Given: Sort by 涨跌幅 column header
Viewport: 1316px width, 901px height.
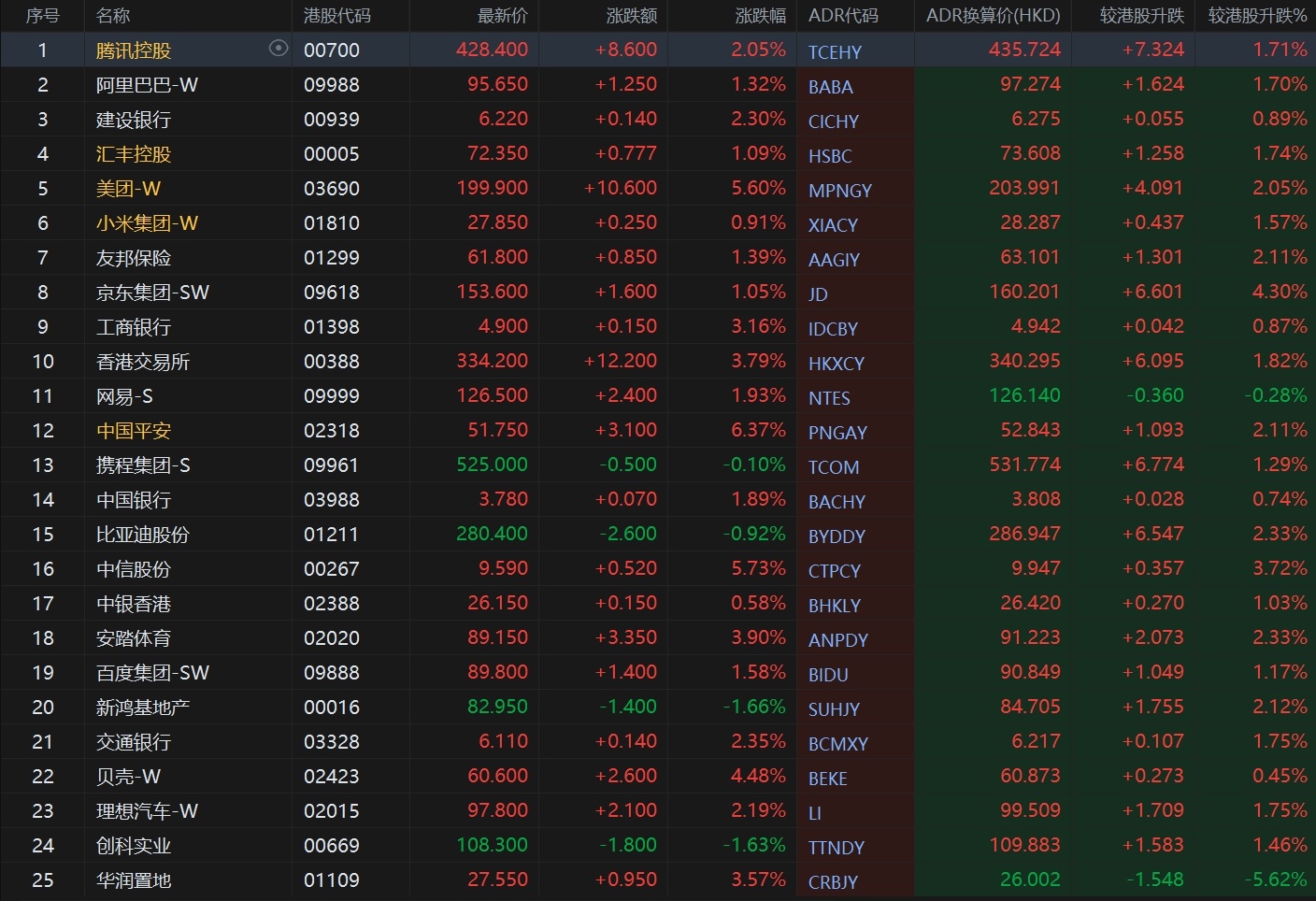Looking at the screenshot, I should pyautogui.click(x=760, y=16).
